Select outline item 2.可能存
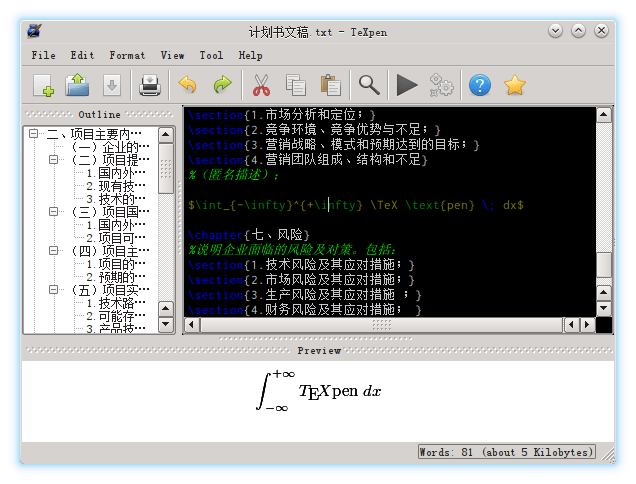Viewport: 636px width, 484px height. (x=116, y=316)
